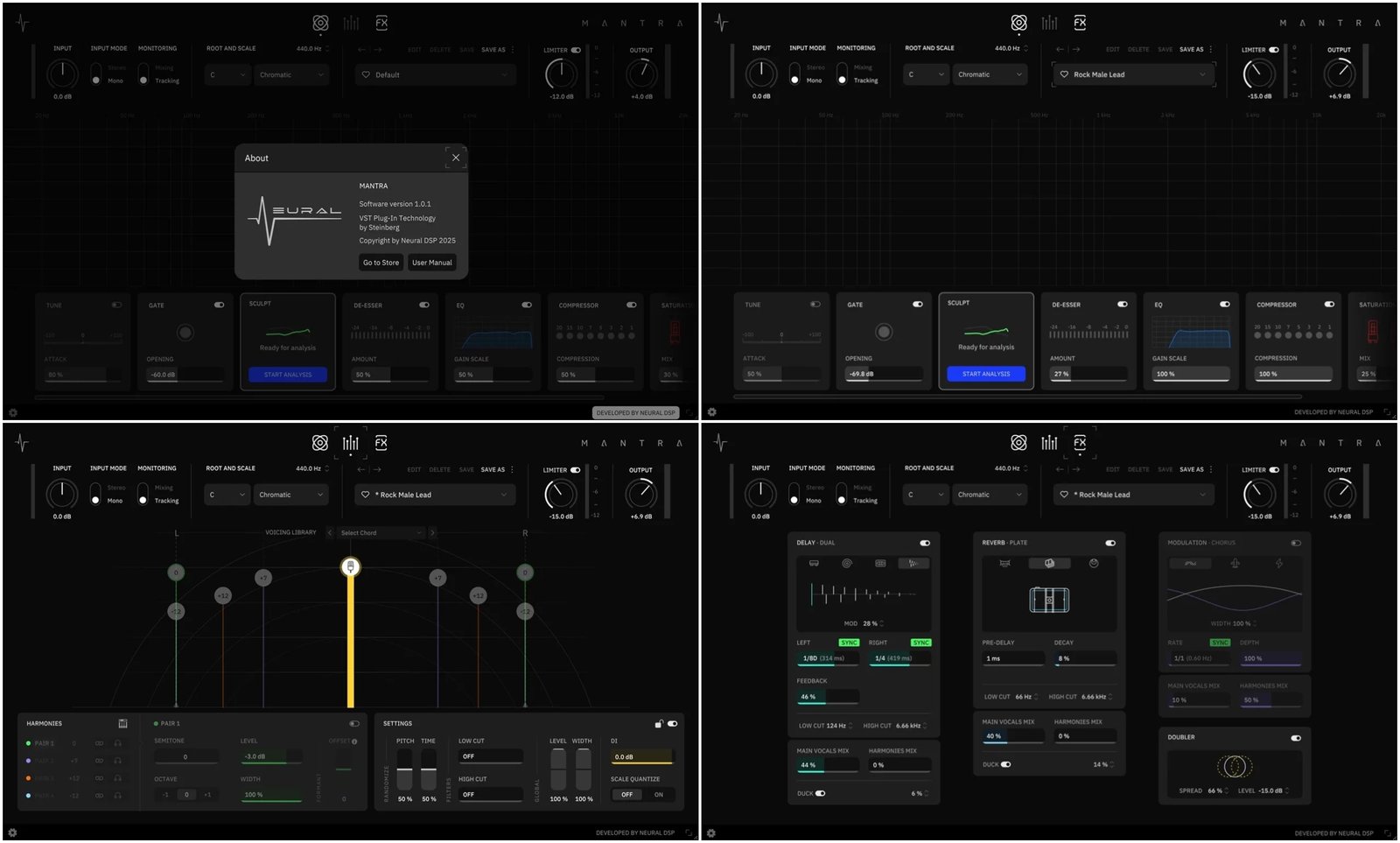Expand the Select Chord dropdown
Viewport: 1400px width, 843px height.
click(381, 532)
